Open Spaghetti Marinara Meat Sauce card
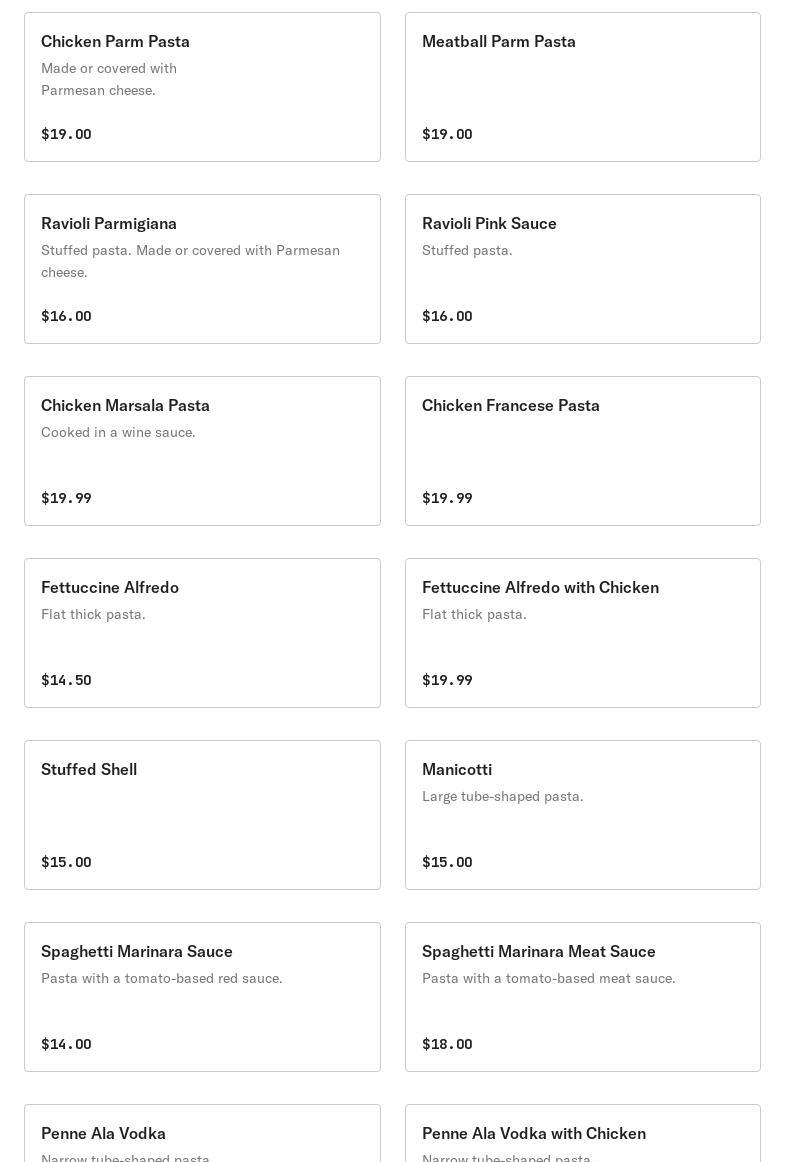The width and height of the screenshot is (785, 1162). (583, 997)
